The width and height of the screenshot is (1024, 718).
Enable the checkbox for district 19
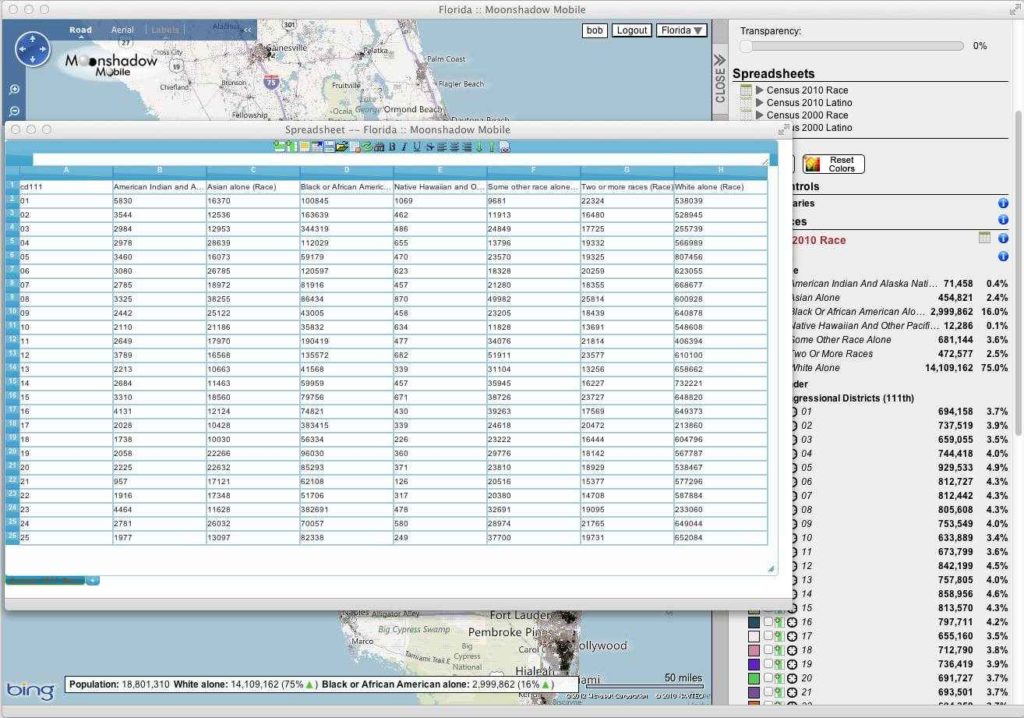click(x=768, y=664)
